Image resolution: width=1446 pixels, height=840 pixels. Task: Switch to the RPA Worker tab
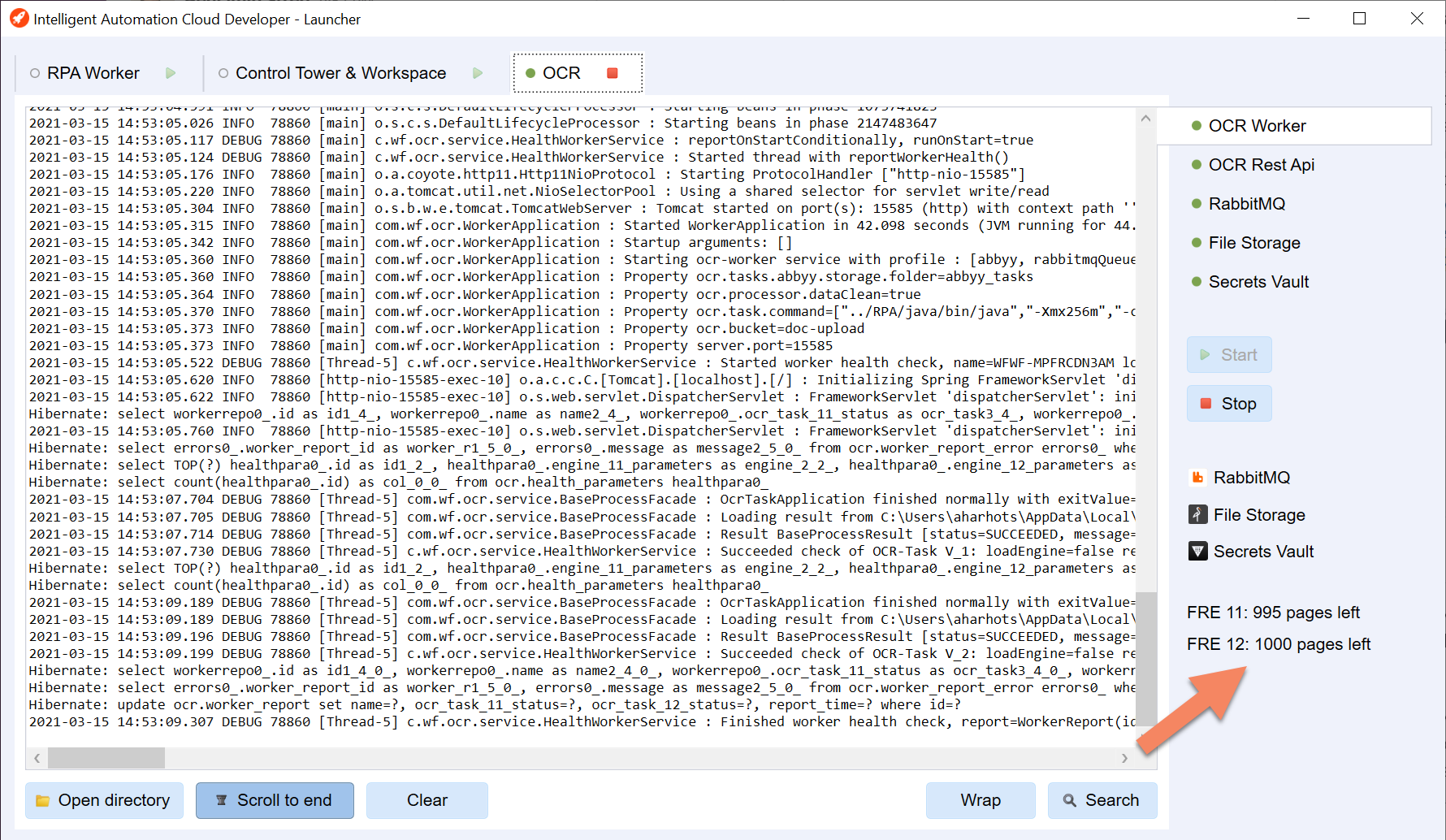93,73
